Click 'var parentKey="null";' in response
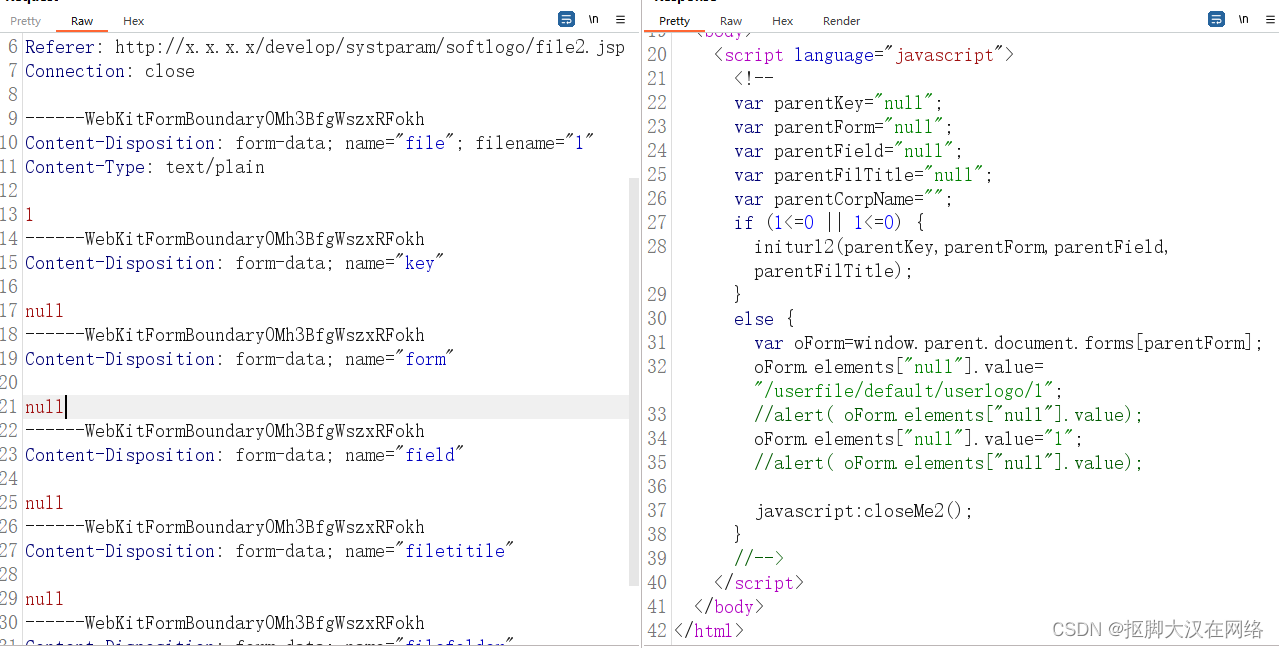 tap(838, 103)
